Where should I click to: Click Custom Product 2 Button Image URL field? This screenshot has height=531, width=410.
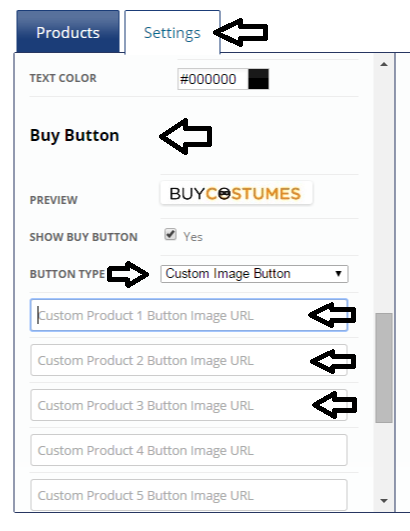[189, 360]
